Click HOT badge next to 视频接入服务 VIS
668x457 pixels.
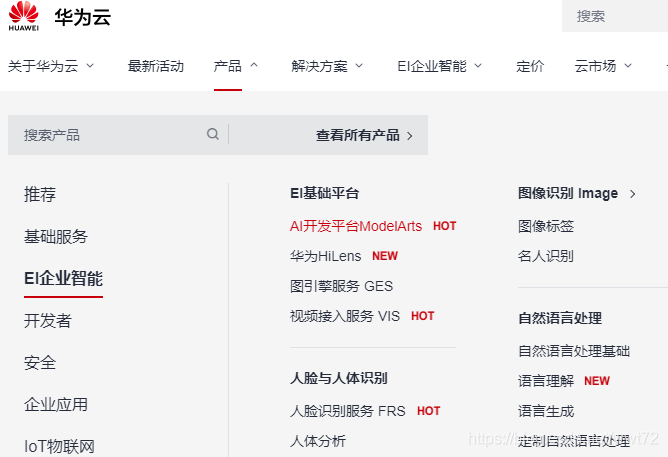pos(423,316)
